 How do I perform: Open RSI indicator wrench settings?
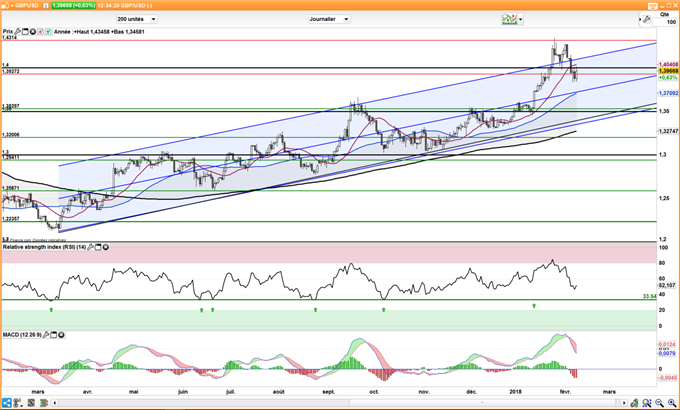click(91, 247)
